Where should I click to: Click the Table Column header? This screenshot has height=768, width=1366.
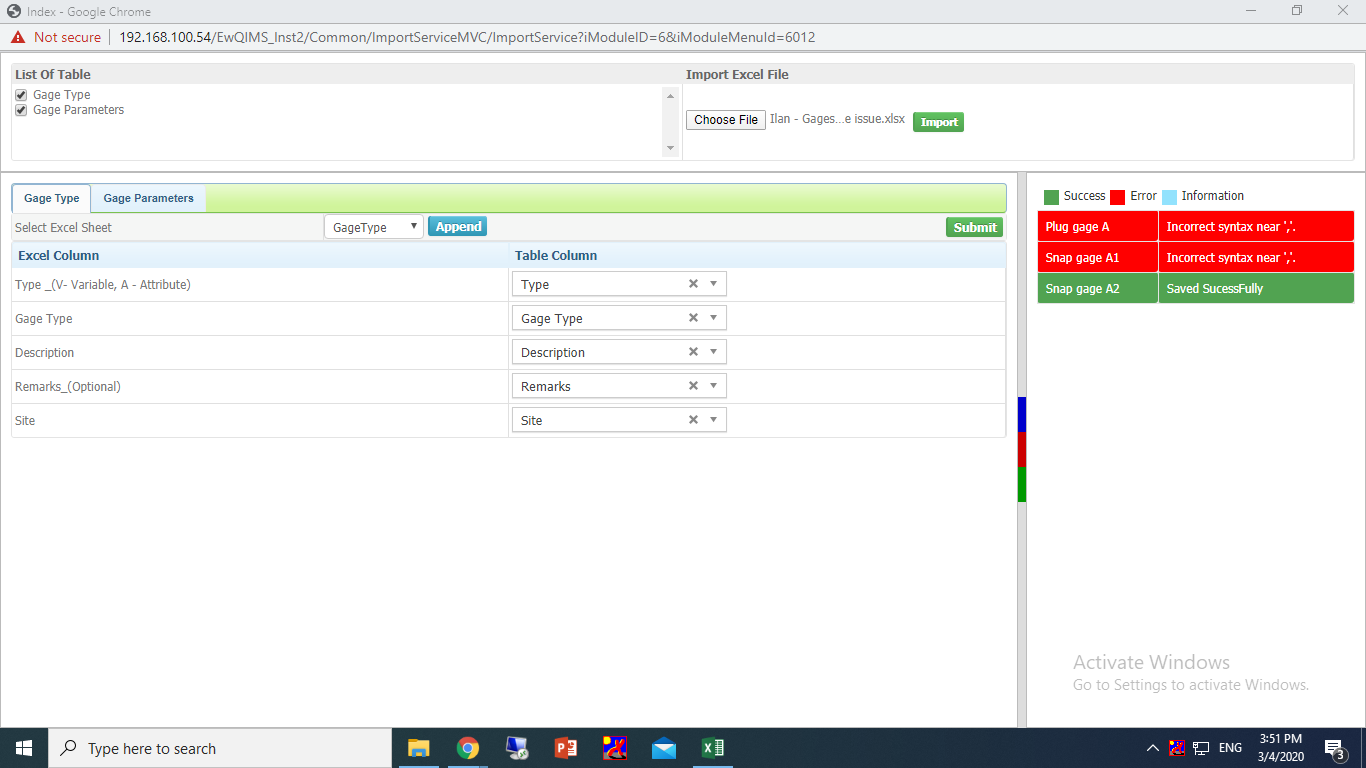tap(556, 256)
